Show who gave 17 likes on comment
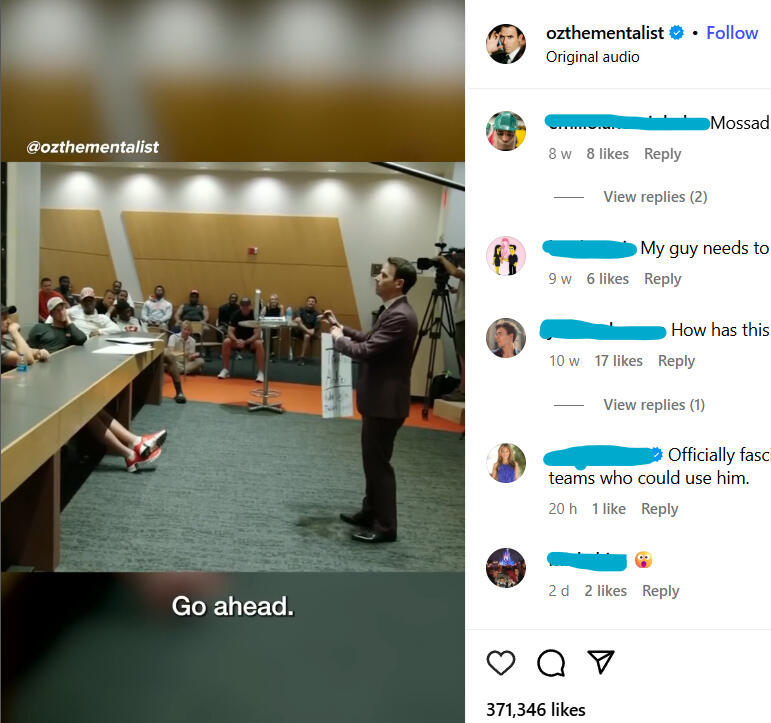This screenshot has width=771, height=723. coord(618,361)
